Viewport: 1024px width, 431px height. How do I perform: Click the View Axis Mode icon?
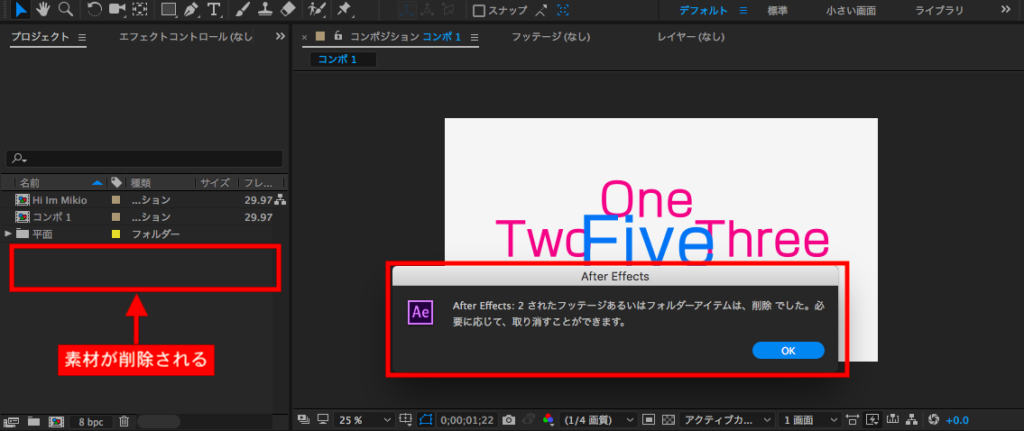click(x=448, y=10)
